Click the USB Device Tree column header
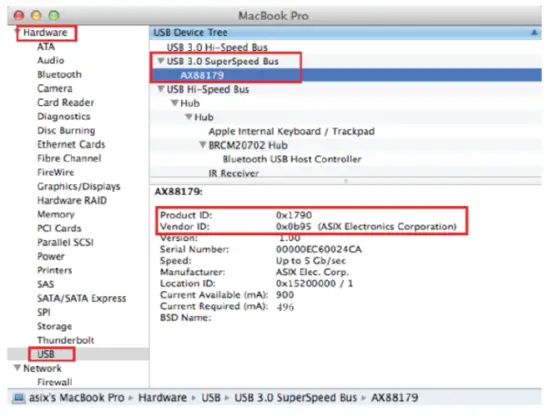 point(346,32)
